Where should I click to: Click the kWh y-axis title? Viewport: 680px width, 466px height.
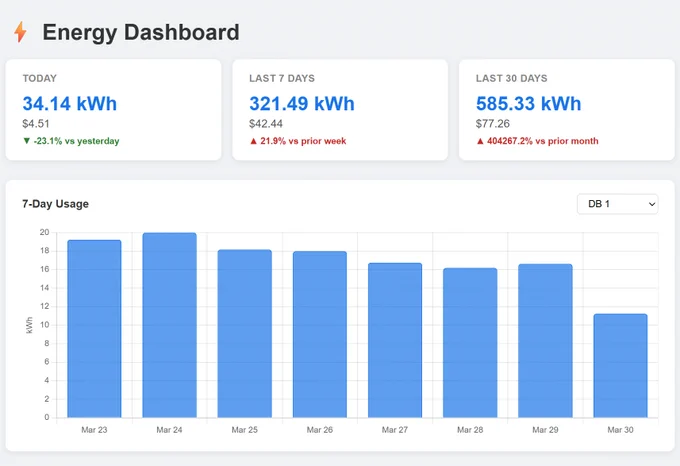pyautogui.click(x=29, y=325)
